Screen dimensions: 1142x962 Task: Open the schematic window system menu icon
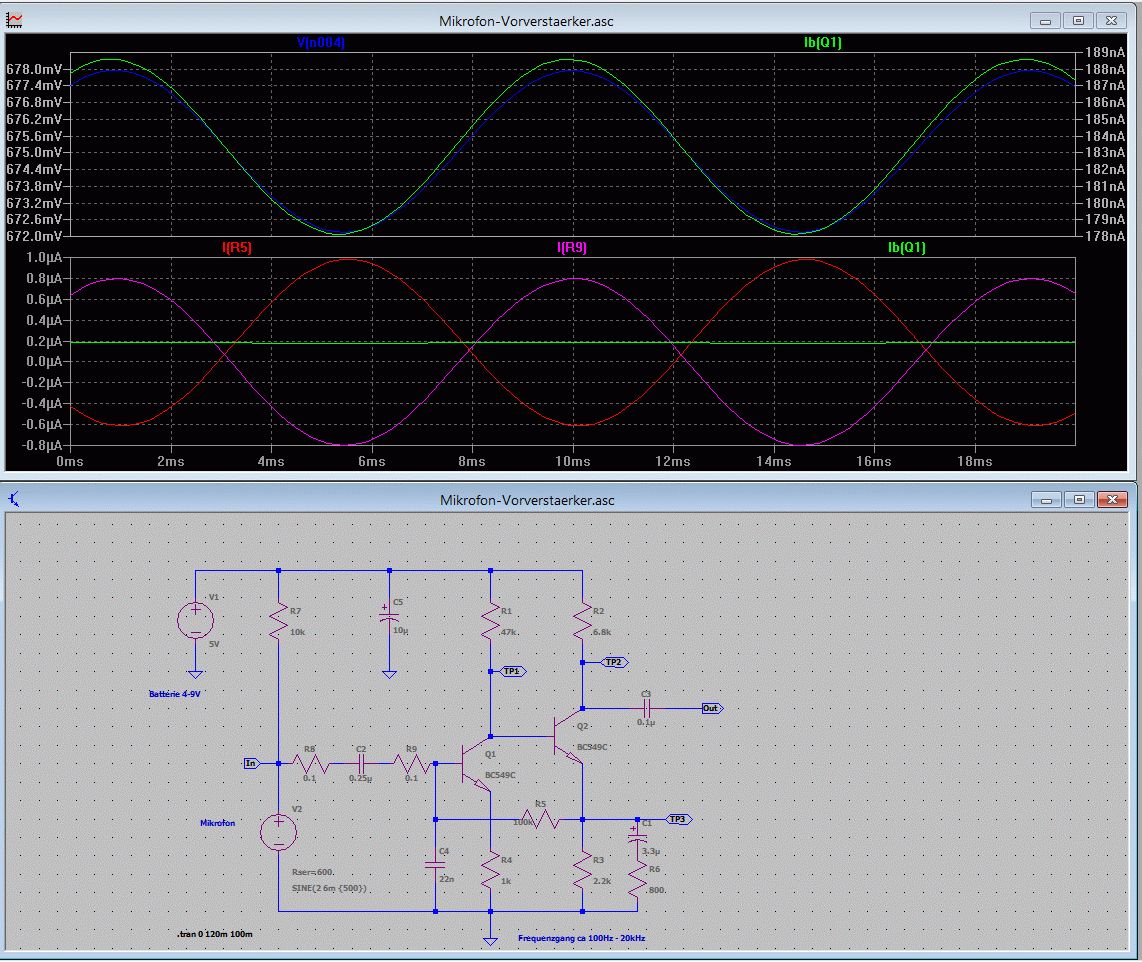pos(16,498)
